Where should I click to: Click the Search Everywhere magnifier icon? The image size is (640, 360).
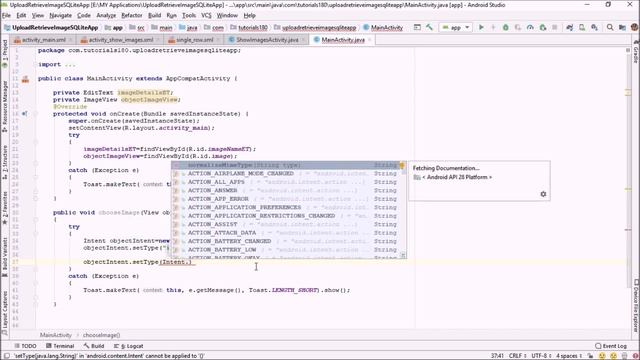[610, 27]
